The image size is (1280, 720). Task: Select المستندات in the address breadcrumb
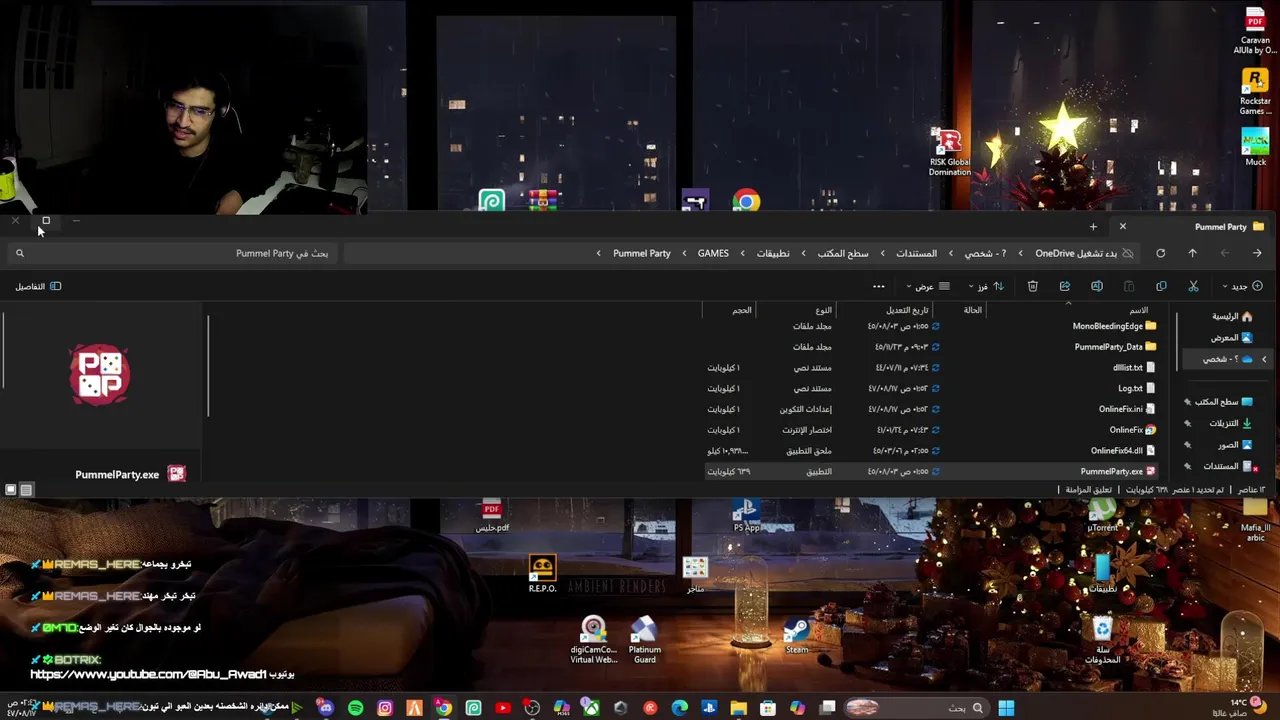[x=916, y=254]
